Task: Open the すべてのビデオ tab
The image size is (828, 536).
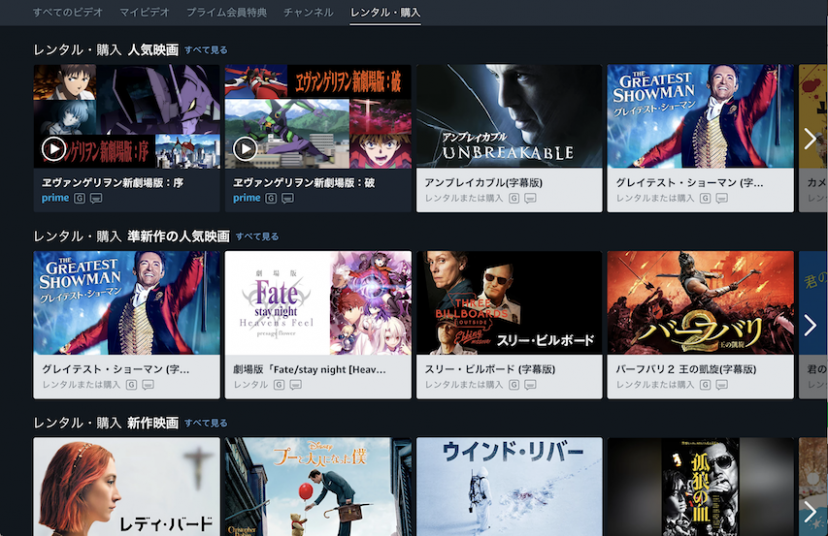Action: (x=68, y=12)
